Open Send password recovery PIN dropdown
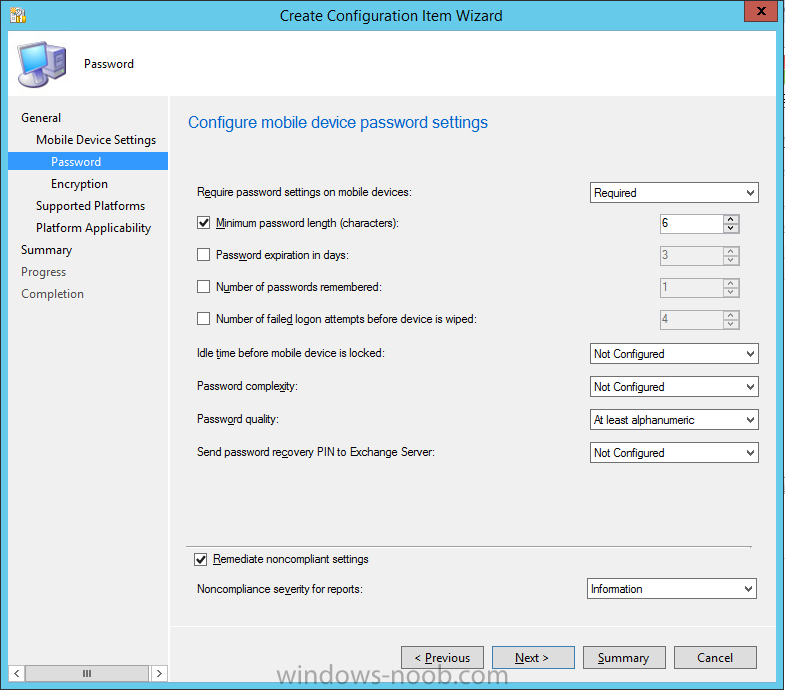The height and width of the screenshot is (690, 785). coord(674,453)
